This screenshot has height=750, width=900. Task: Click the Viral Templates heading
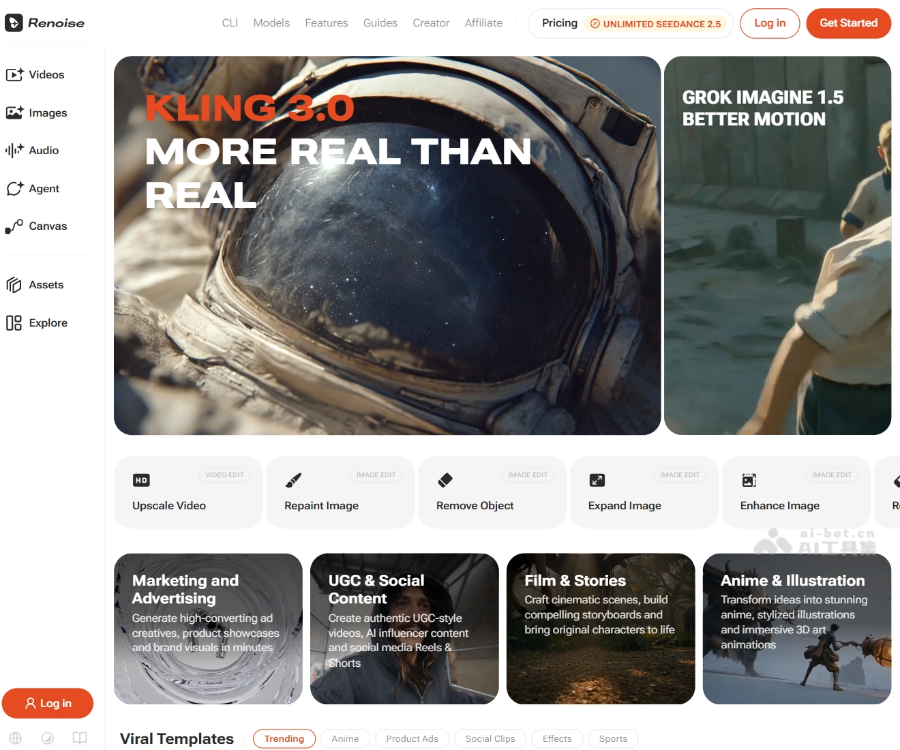click(177, 739)
